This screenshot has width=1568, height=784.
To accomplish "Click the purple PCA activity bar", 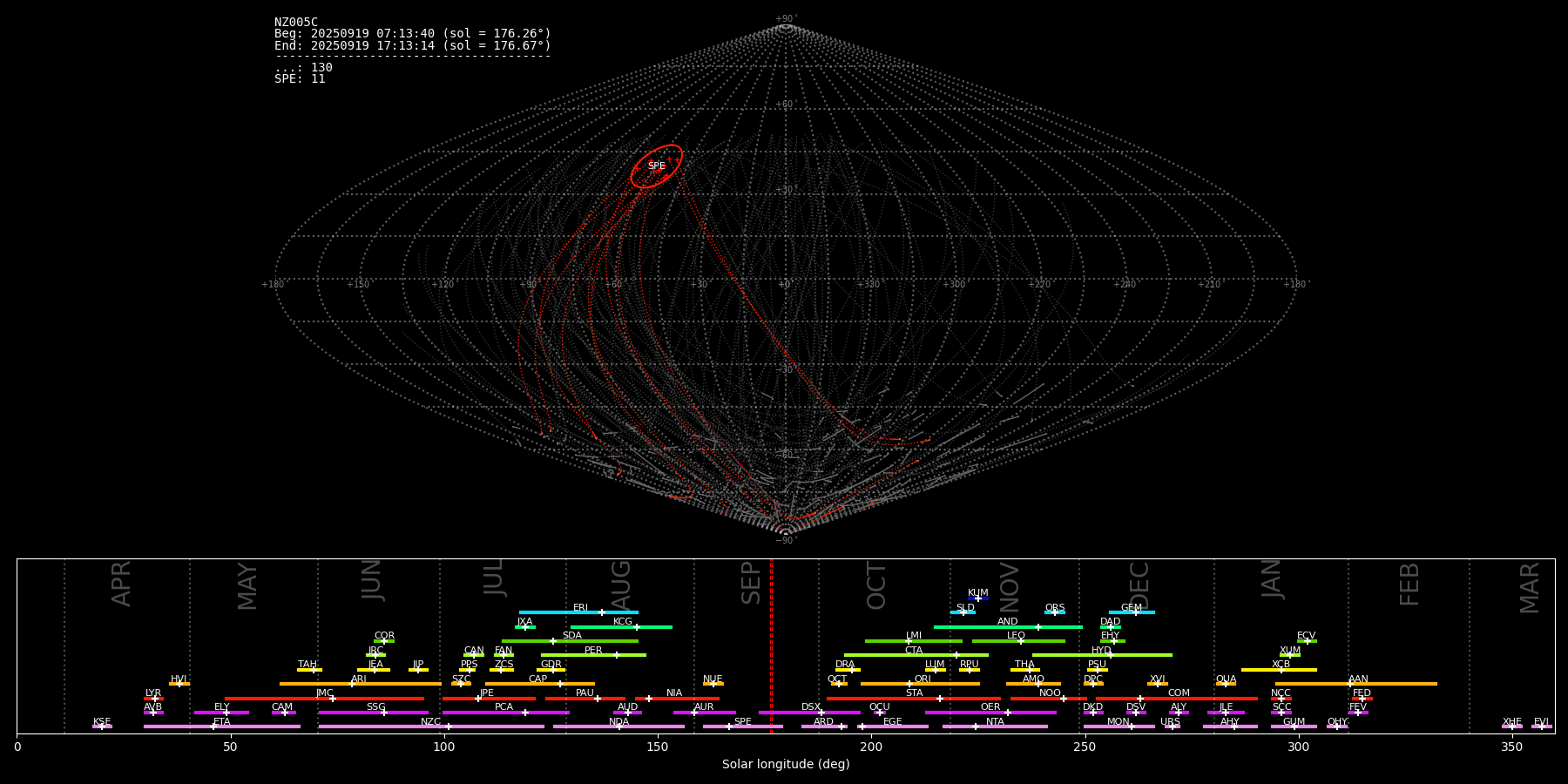I will click(506, 713).
